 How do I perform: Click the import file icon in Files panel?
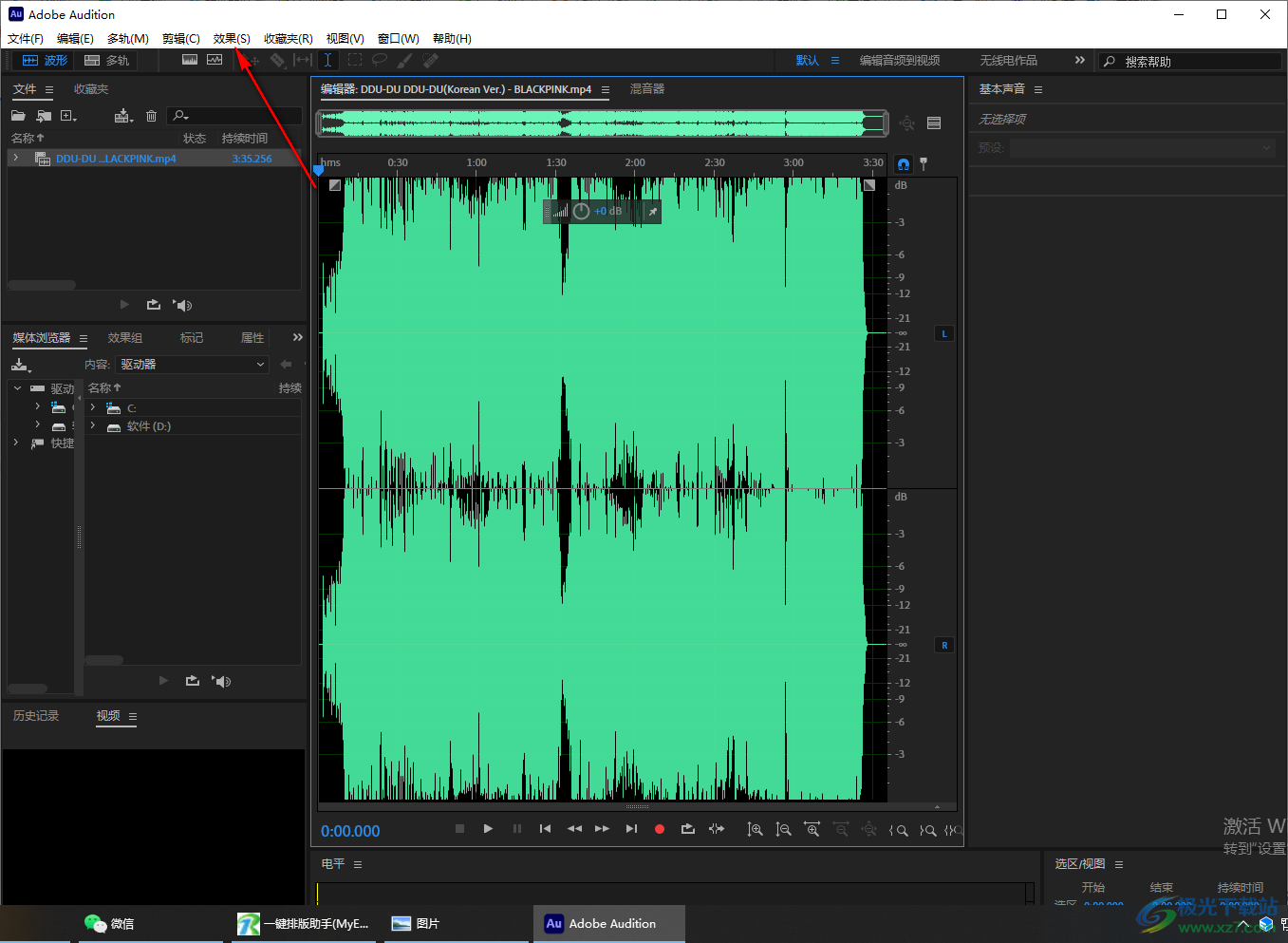[44, 116]
